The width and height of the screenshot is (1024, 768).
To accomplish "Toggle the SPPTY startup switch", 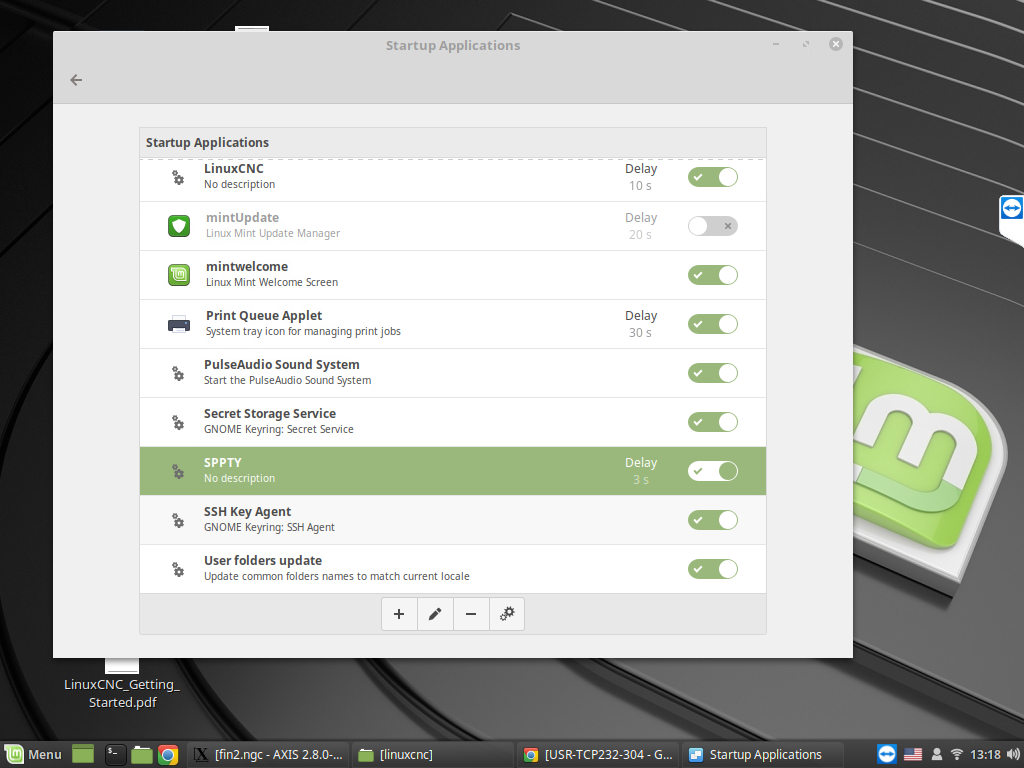I will [712, 471].
